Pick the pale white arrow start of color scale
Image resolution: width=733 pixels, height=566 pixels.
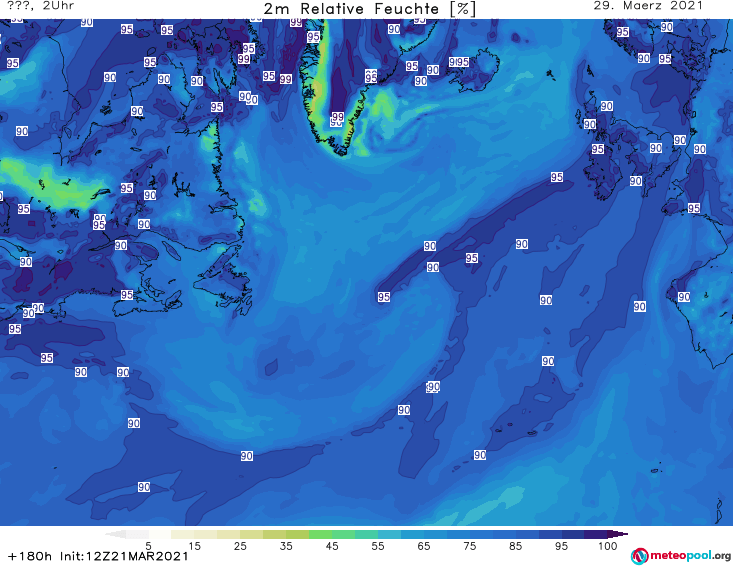[115, 534]
